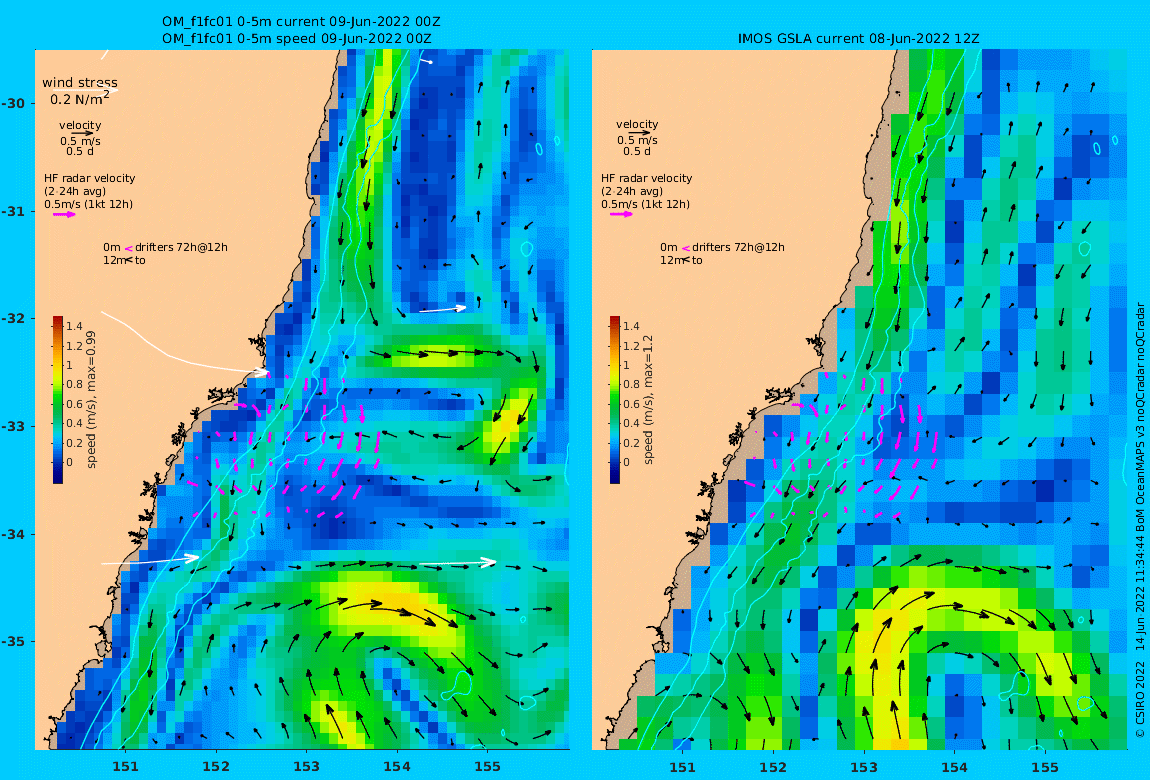The image size is (1150, 780).
Task: Click the '0.2' tick on left color bar
Action: coord(74,444)
